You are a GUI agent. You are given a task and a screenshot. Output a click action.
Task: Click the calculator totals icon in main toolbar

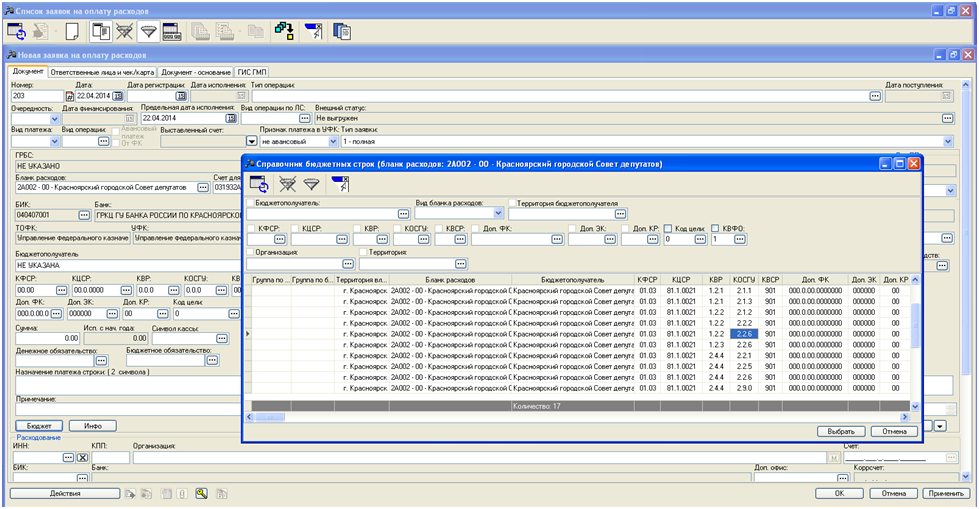pyautogui.click(x=171, y=30)
